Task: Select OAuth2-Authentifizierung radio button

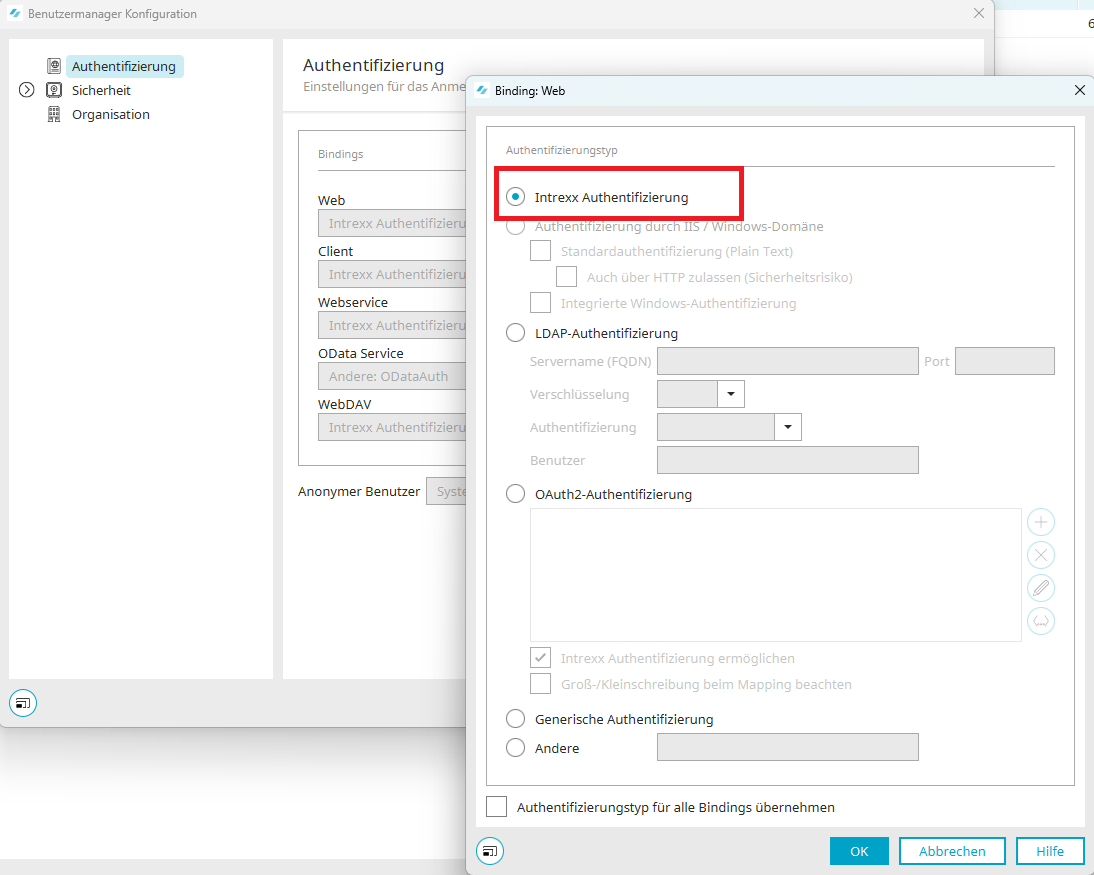Action: 516,494
